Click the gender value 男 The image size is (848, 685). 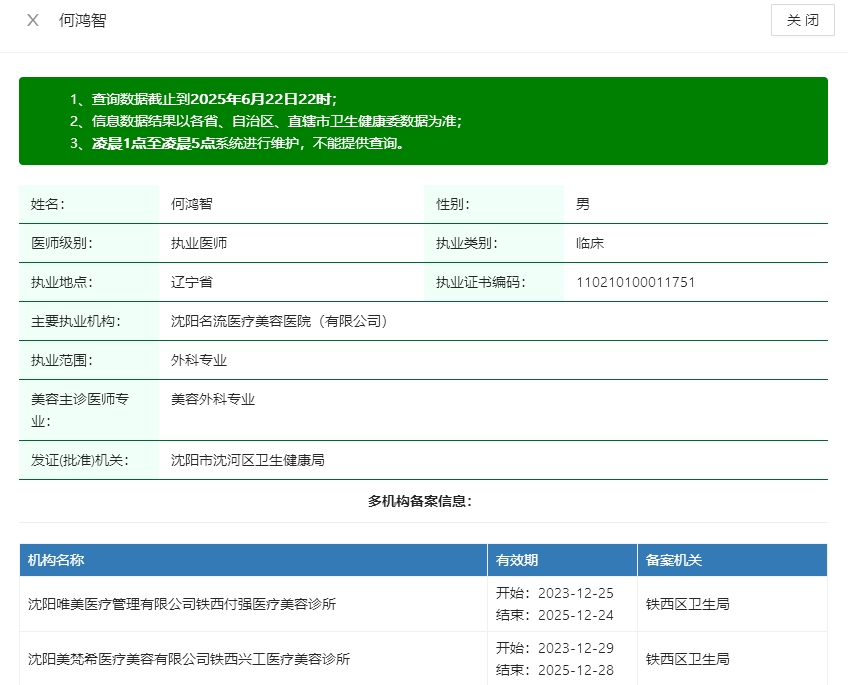[582, 204]
